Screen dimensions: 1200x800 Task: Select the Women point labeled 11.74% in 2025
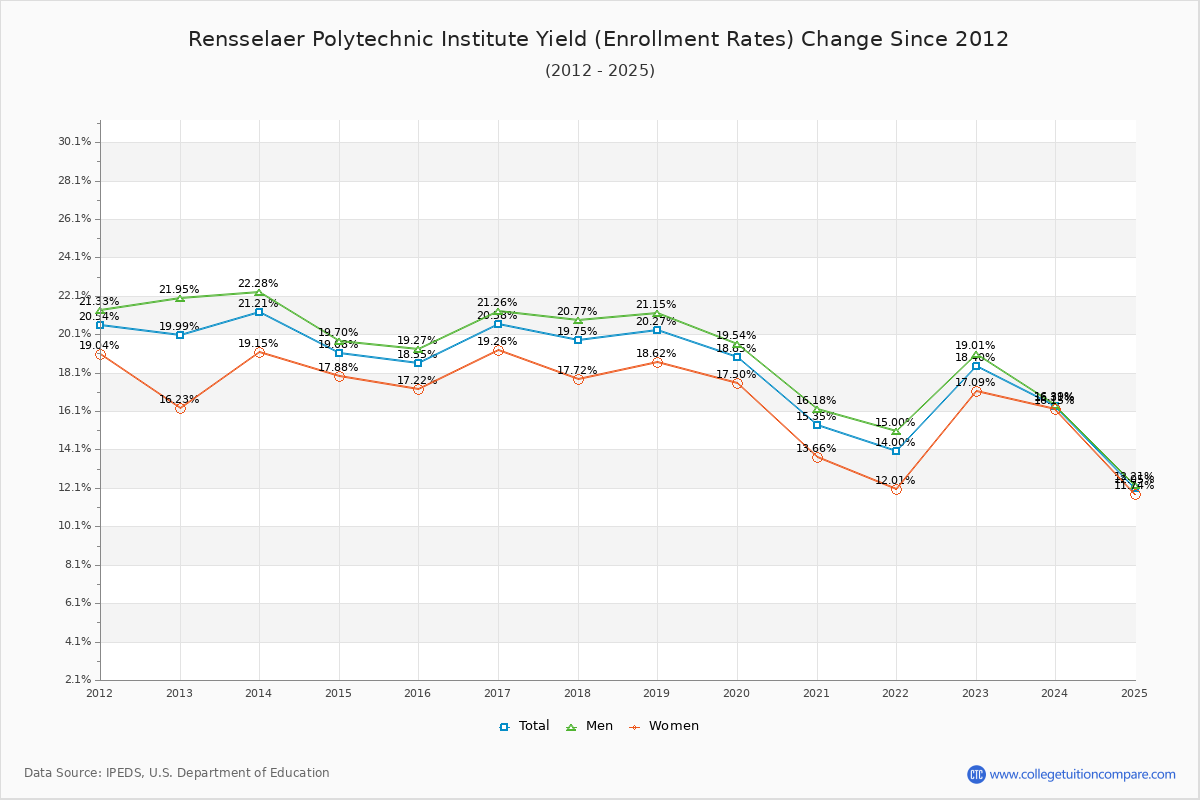(1134, 493)
